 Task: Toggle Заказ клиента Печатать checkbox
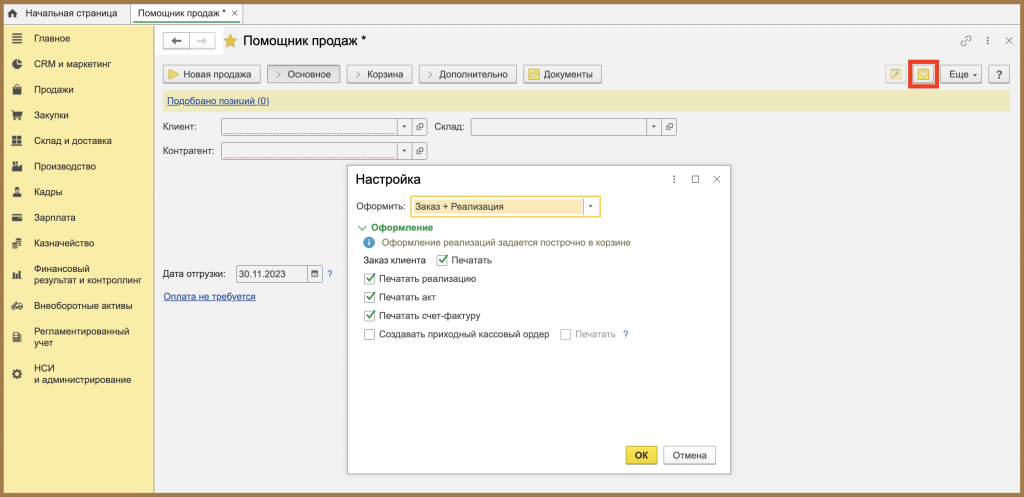click(x=442, y=260)
